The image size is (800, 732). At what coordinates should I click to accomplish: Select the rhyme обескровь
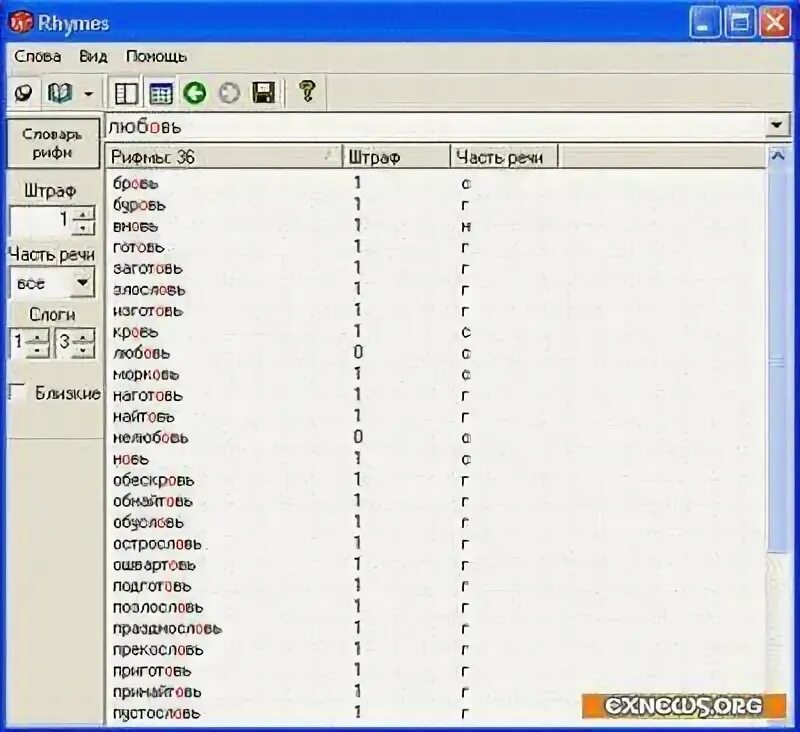tap(154, 481)
